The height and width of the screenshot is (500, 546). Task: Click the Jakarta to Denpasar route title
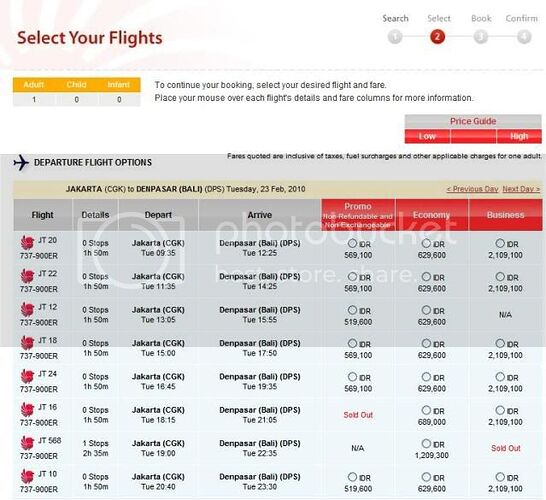click(186, 189)
